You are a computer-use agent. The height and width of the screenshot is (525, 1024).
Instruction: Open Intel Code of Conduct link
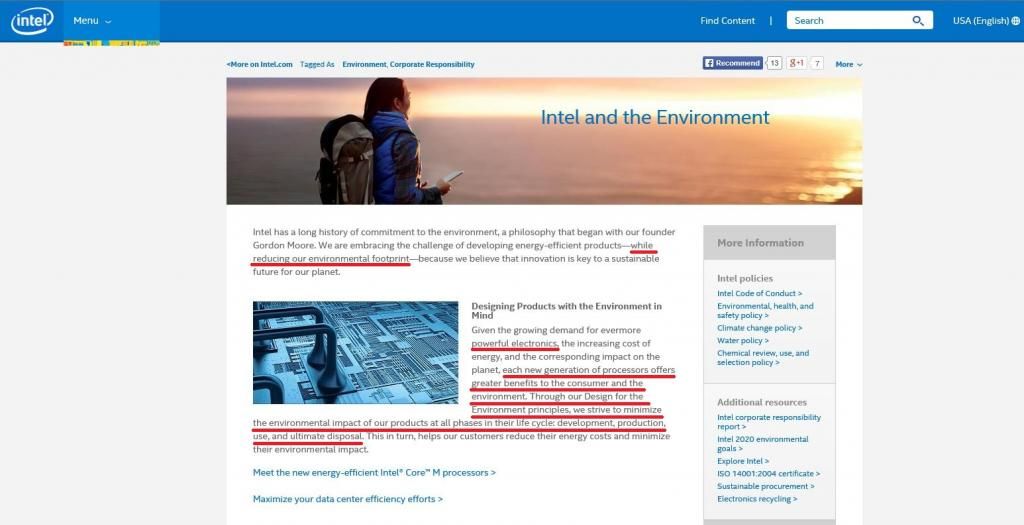760,294
